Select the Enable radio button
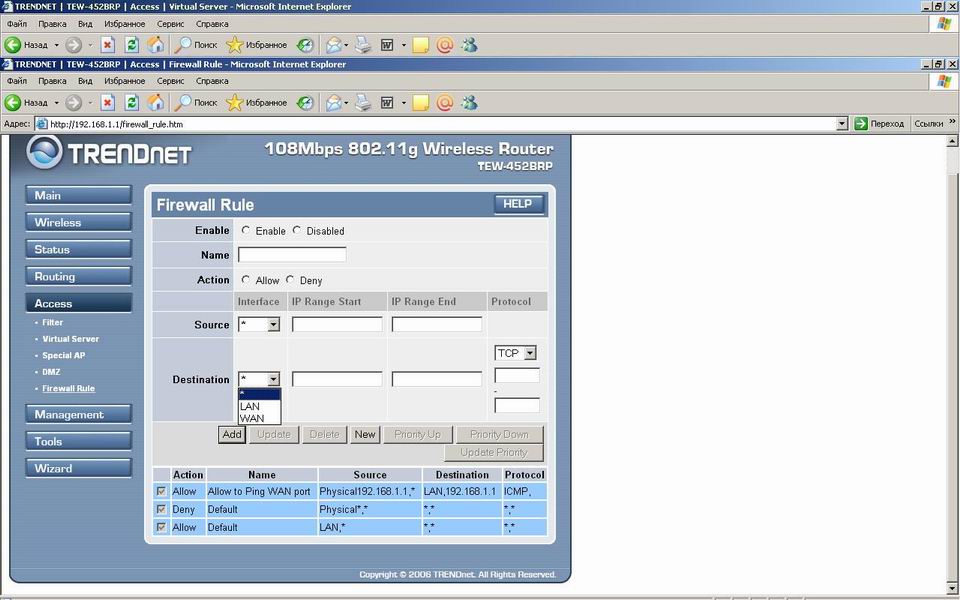 coord(246,230)
